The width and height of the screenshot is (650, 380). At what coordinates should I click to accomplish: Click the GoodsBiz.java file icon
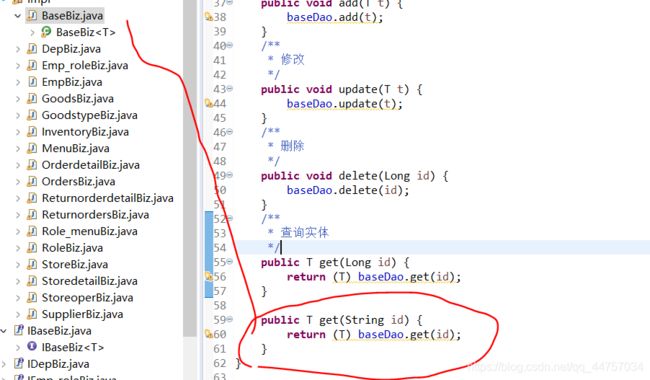click(32, 98)
